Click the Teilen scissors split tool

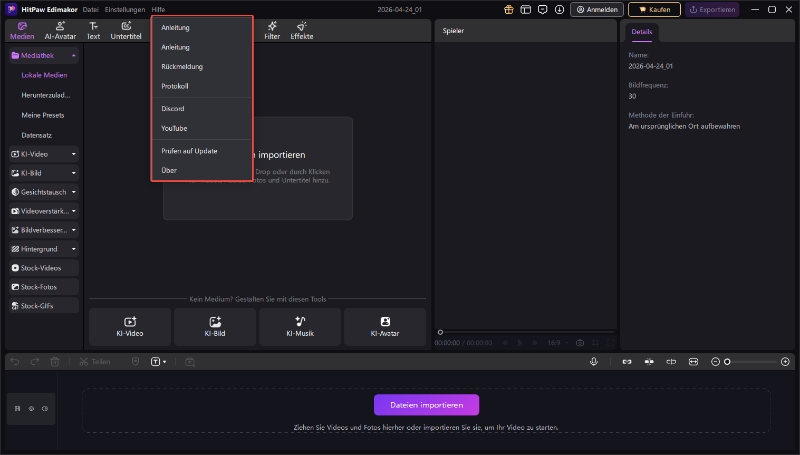(x=95, y=362)
